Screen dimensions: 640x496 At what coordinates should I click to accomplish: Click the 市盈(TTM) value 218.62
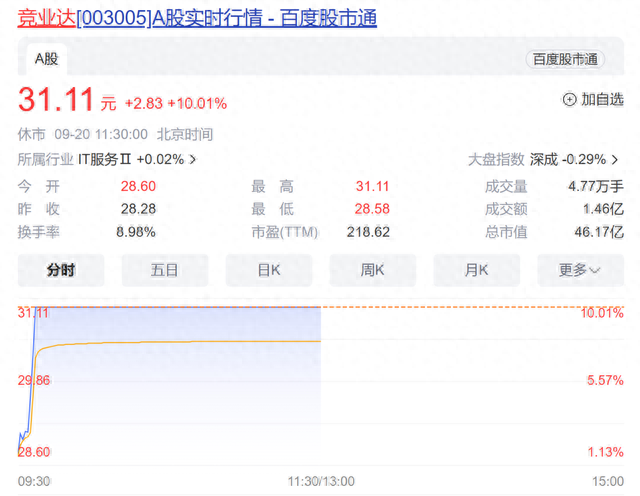(x=368, y=232)
